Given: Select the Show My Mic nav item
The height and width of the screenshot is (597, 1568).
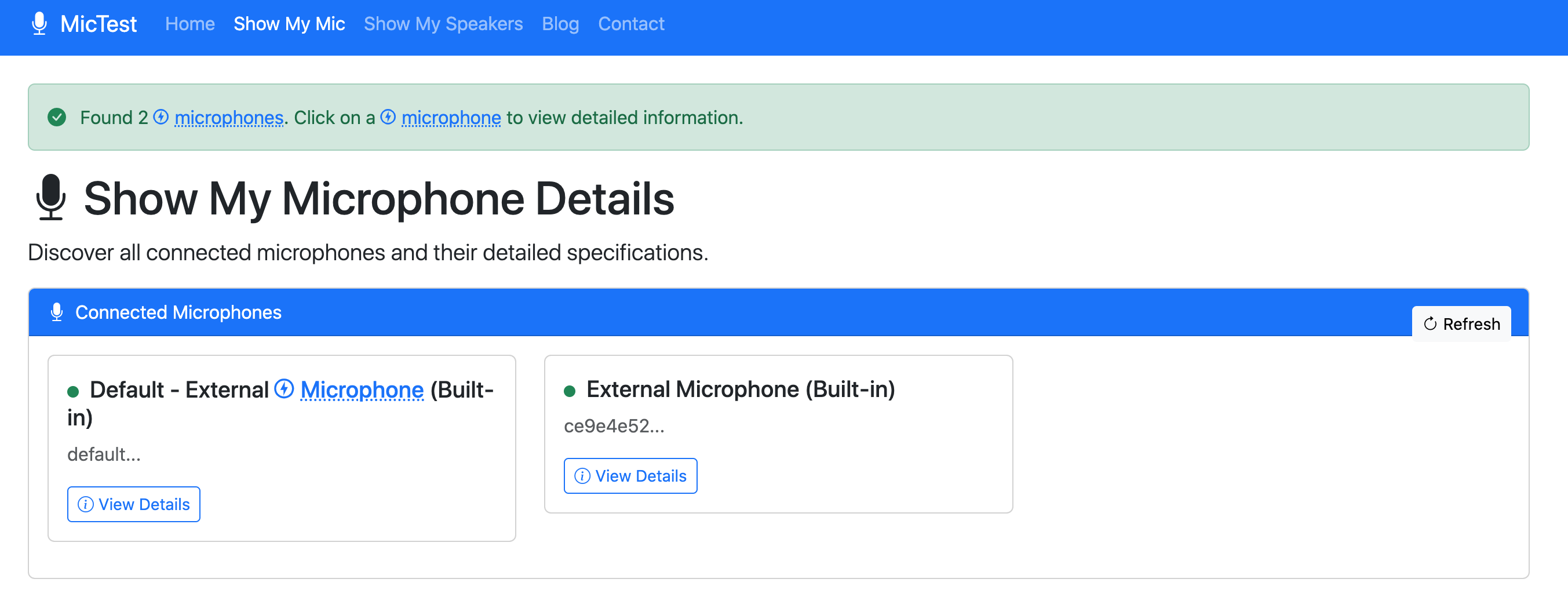Looking at the screenshot, I should pos(289,24).
